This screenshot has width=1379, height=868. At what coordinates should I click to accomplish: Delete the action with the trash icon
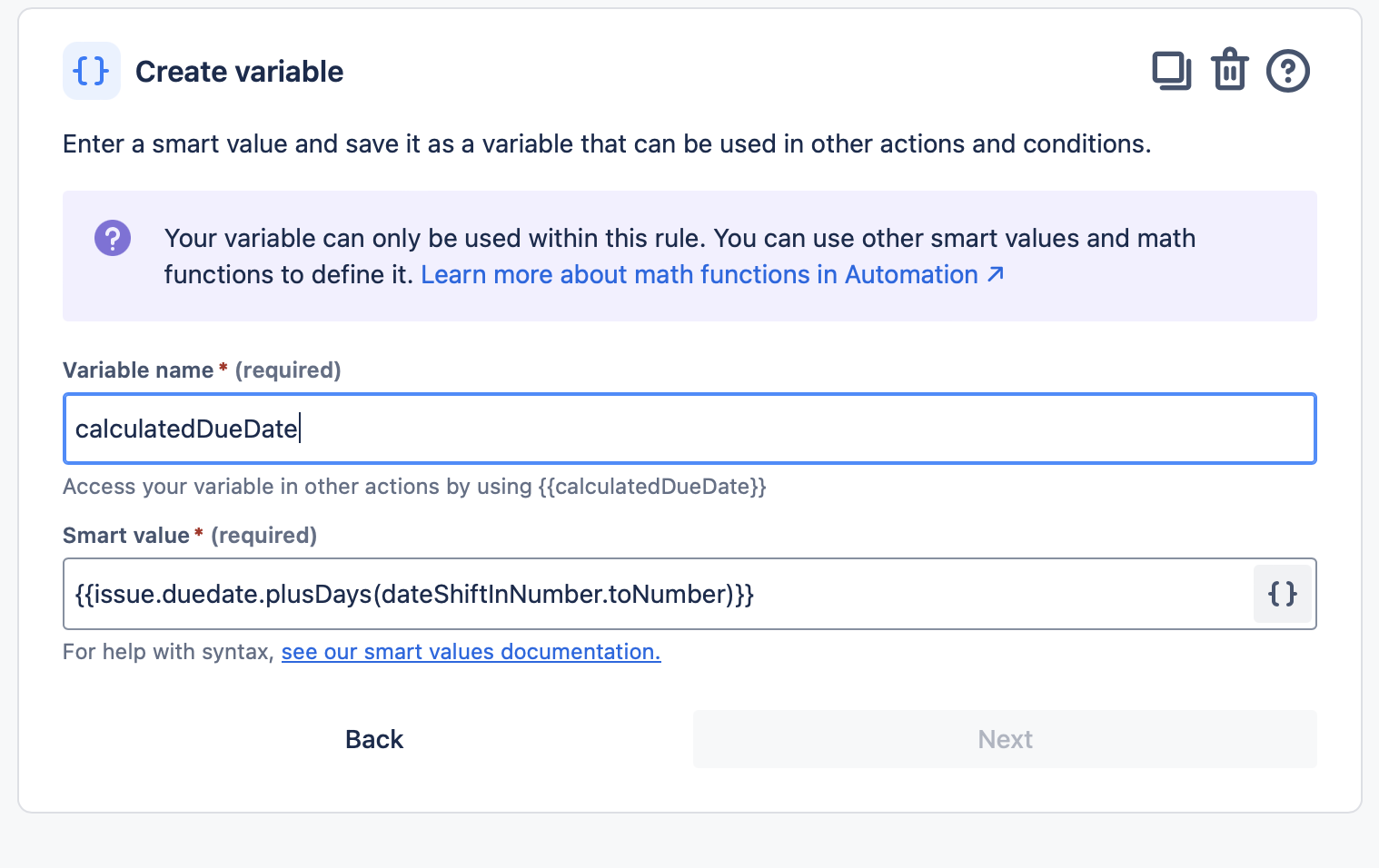click(1230, 70)
